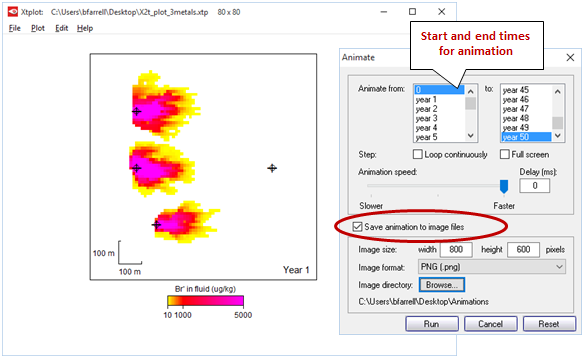Open the Plot menu
This screenshot has width=585, height=360.
(x=38, y=28)
